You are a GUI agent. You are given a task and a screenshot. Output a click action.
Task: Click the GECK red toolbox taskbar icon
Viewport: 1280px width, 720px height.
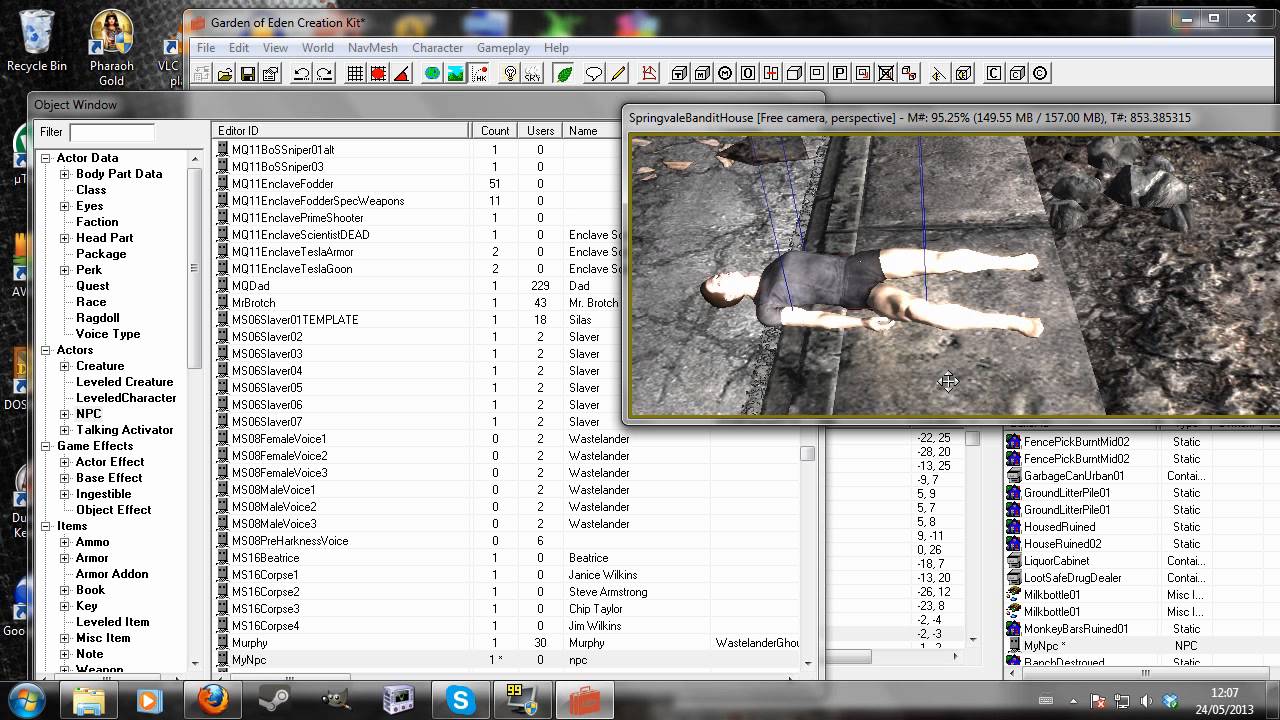[x=585, y=700]
